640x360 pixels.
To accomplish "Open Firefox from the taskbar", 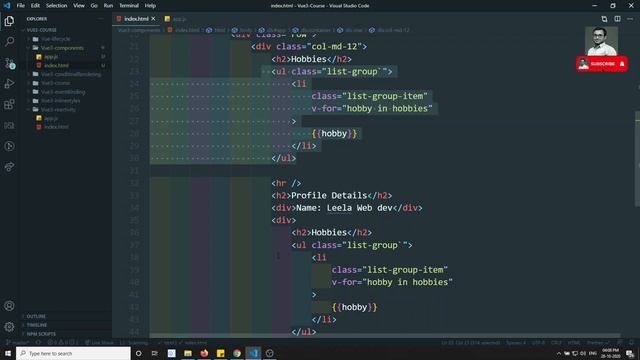I will coord(204,353).
